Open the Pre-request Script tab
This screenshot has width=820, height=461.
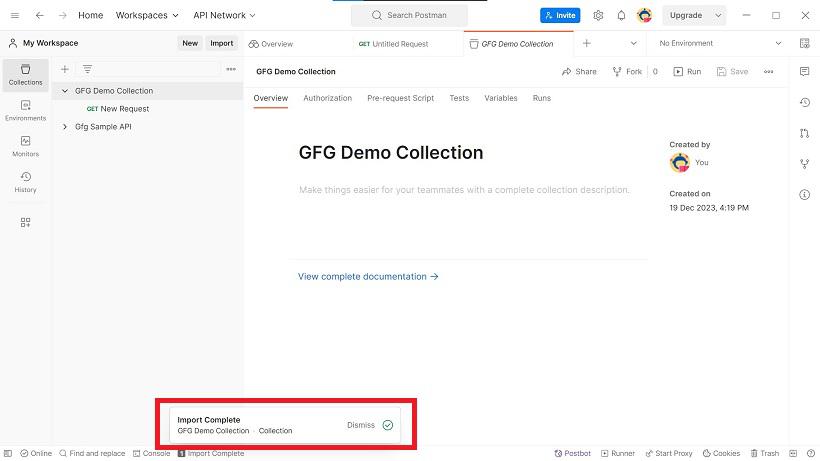coord(401,98)
